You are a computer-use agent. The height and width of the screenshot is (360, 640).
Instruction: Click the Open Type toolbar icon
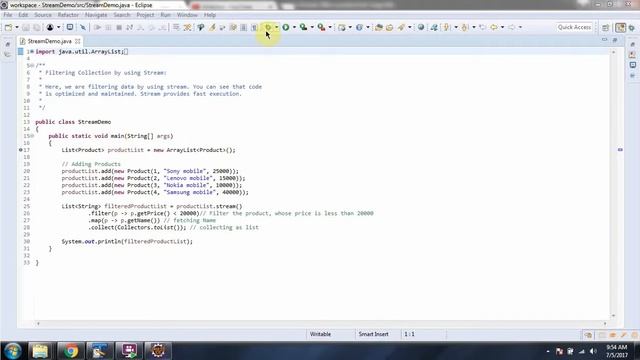[379, 27]
